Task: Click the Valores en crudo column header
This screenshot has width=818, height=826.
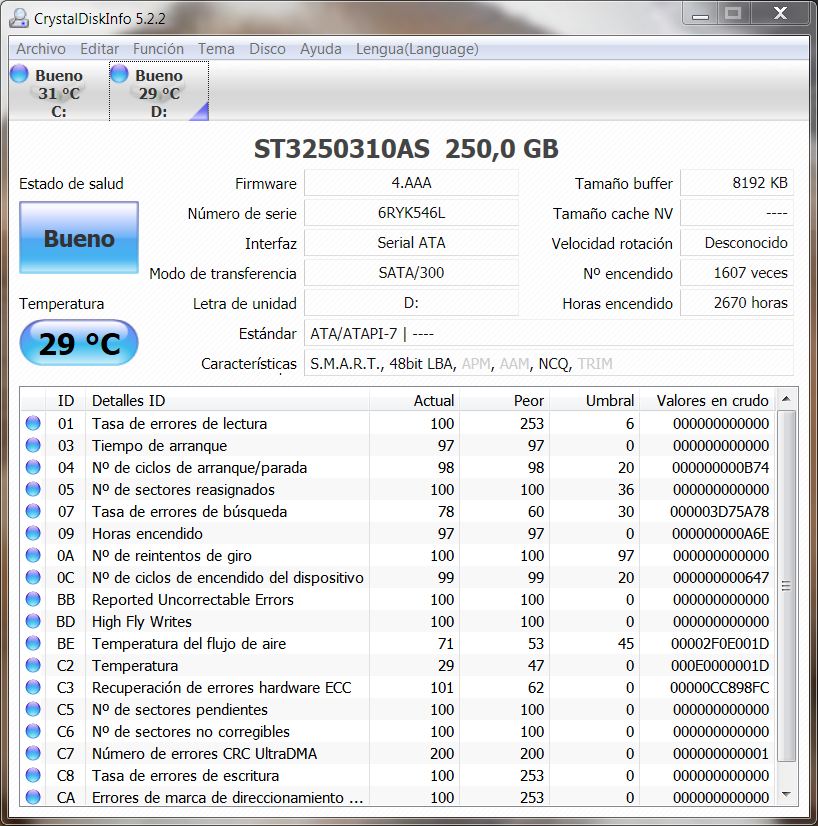Action: [x=707, y=400]
